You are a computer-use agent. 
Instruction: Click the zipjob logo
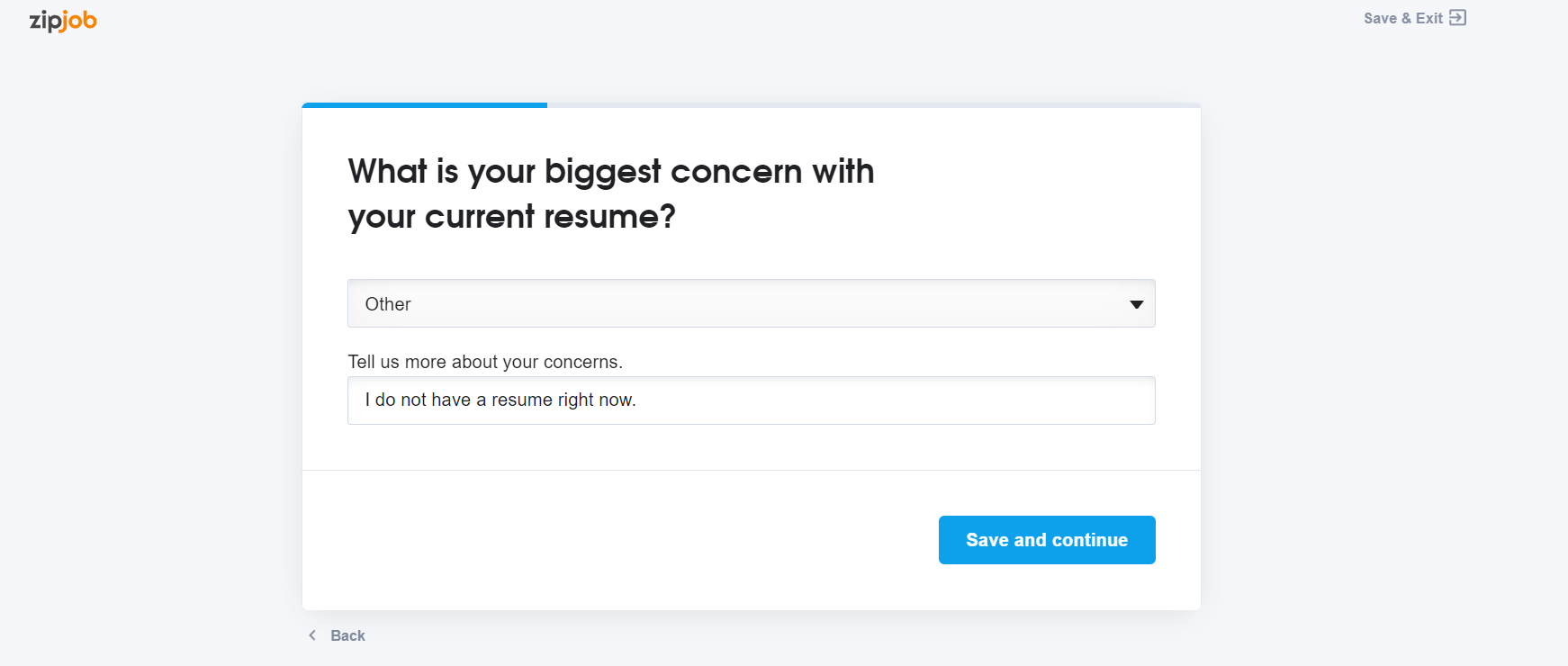point(63,21)
